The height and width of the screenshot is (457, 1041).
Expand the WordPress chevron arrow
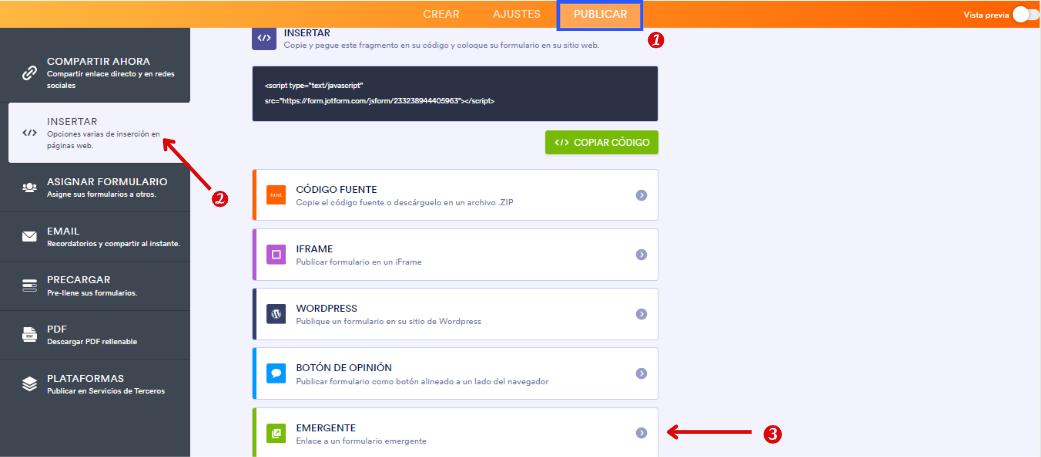(x=641, y=314)
